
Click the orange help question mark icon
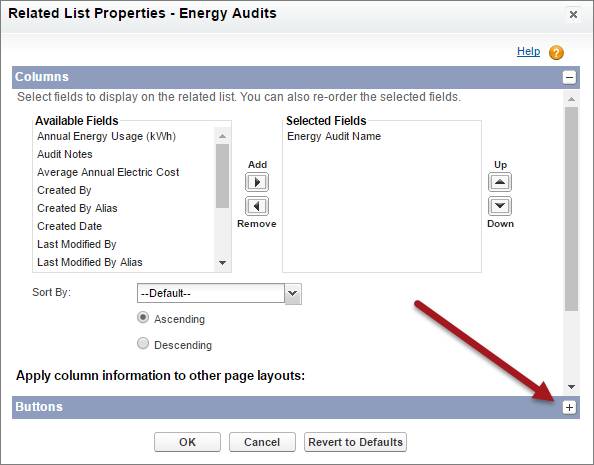556,52
